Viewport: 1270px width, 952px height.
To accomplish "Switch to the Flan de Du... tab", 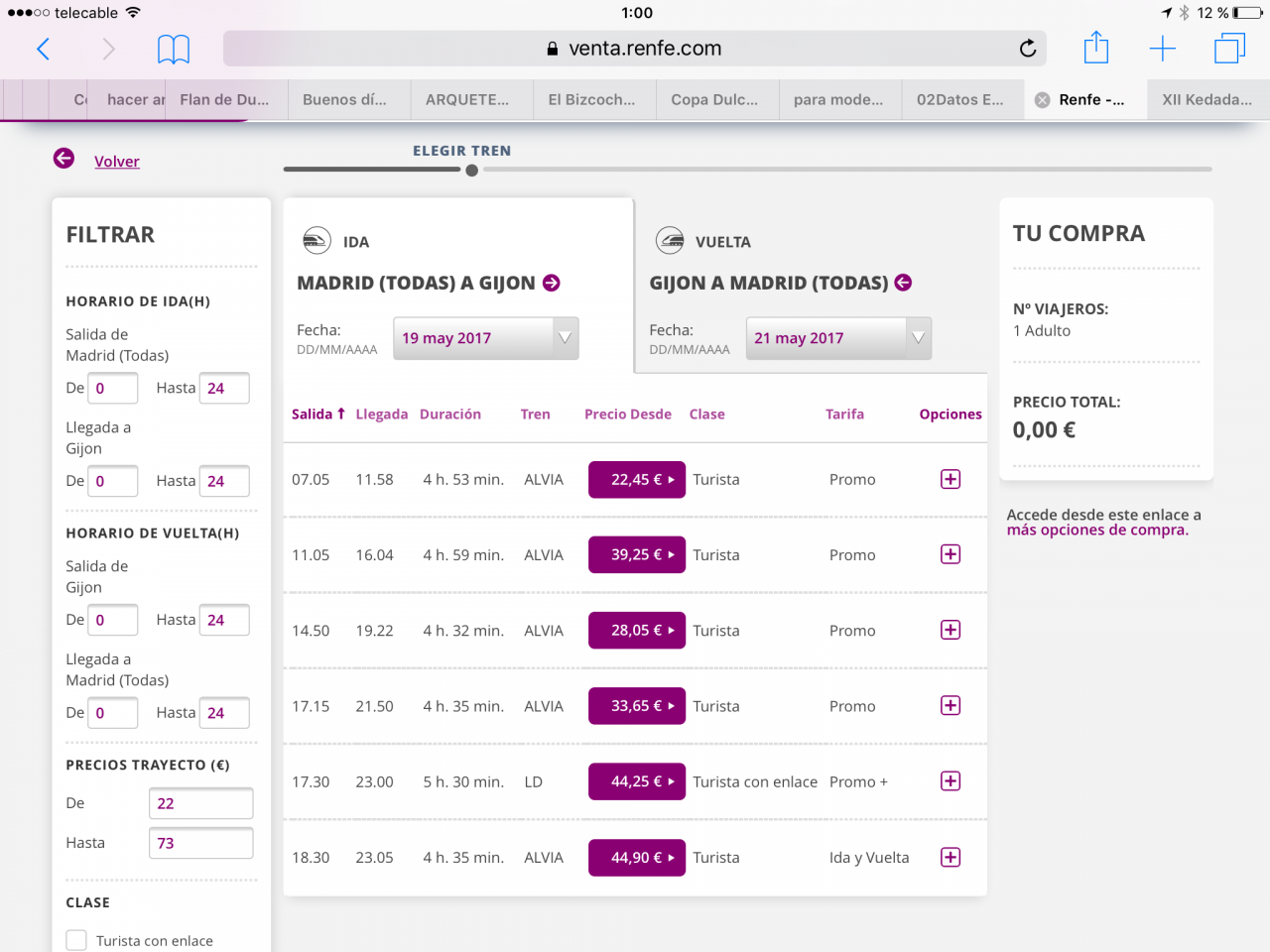I will tap(224, 99).
